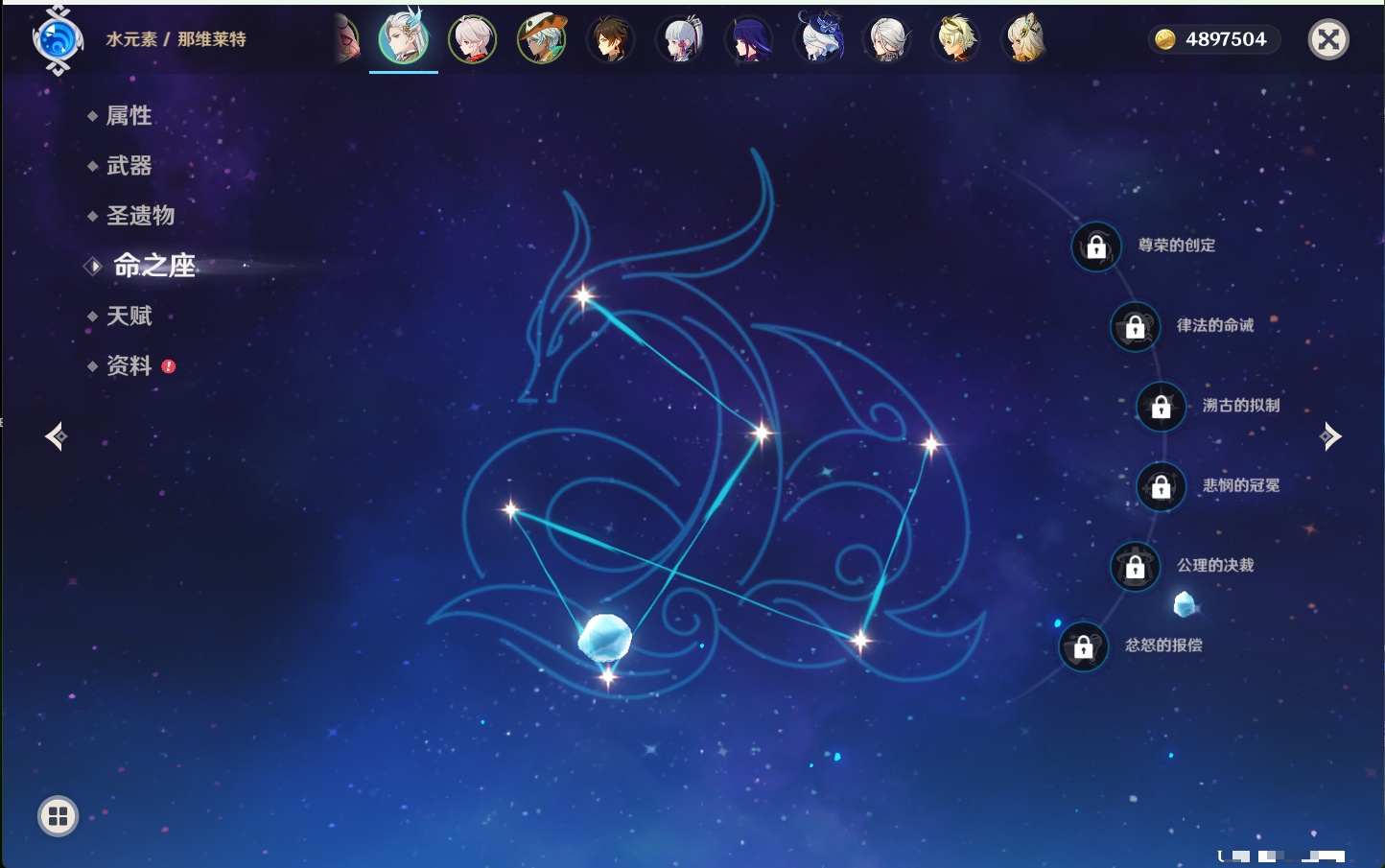Go to previous character with left arrow
The height and width of the screenshot is (868, 1385).
pos(56,436)
